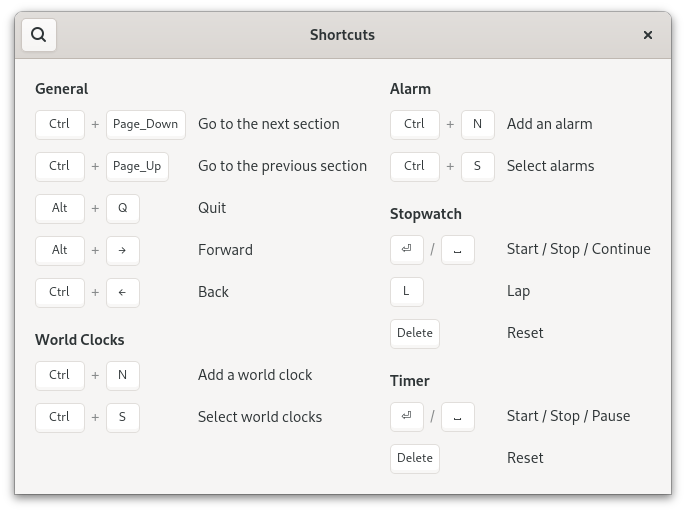
Task: Click the "Select alarms" shortcut label
Action: (x=550, y=166)
